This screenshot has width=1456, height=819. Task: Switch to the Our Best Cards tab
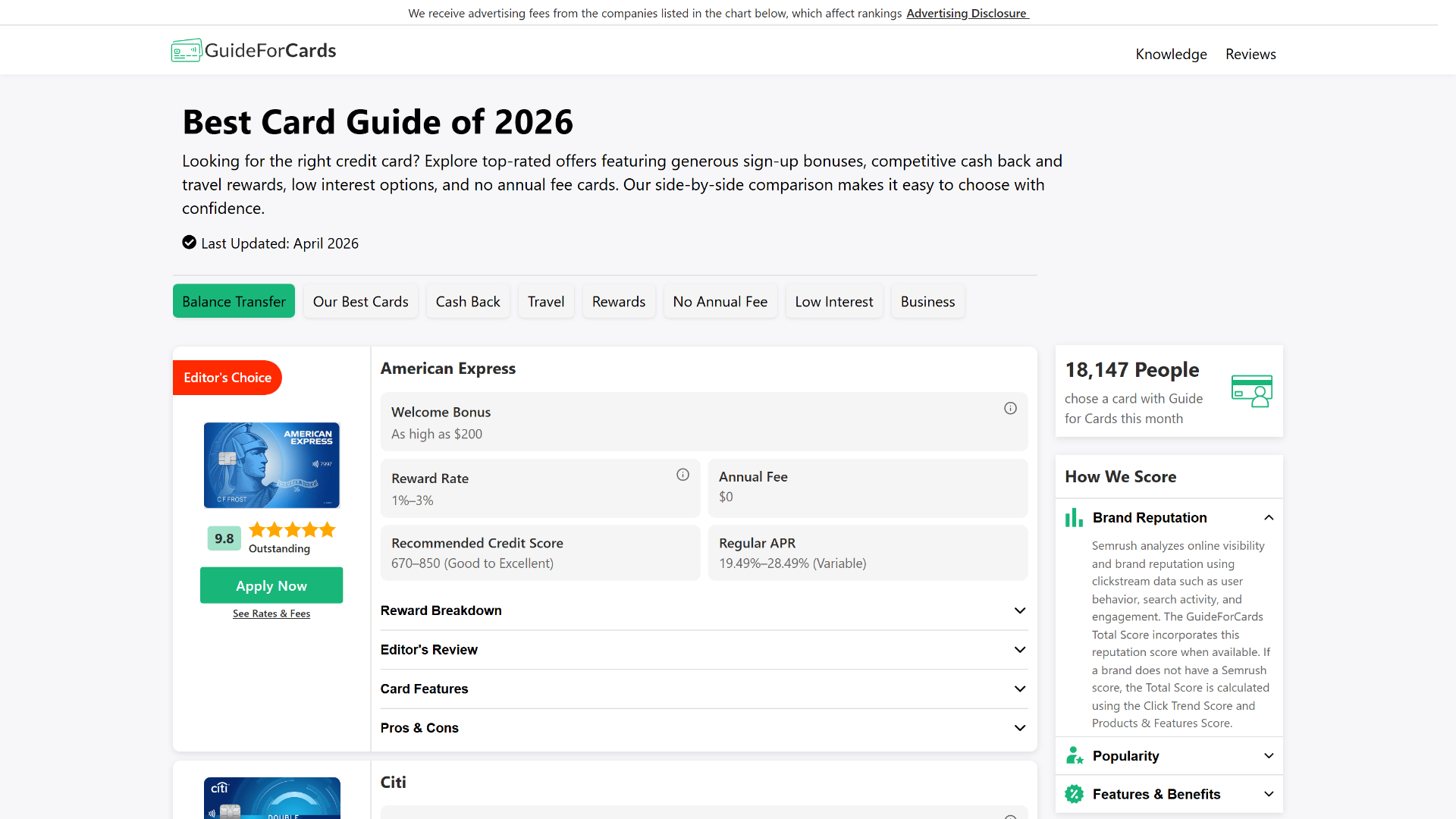[361, 302]
